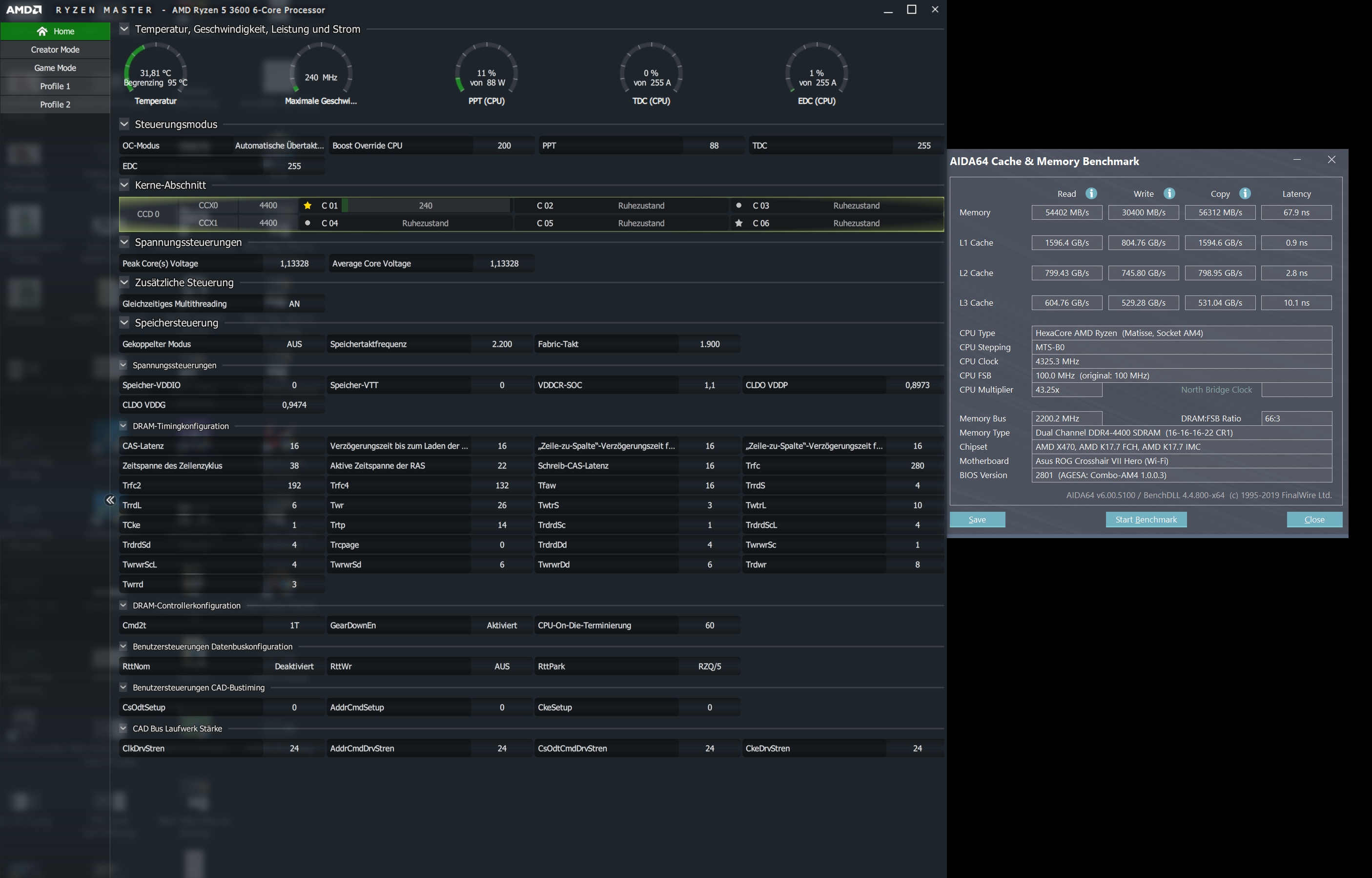Click the dot indicator beside C 03
Viewport: 1372px width, 878px height.
pos(738,205)
